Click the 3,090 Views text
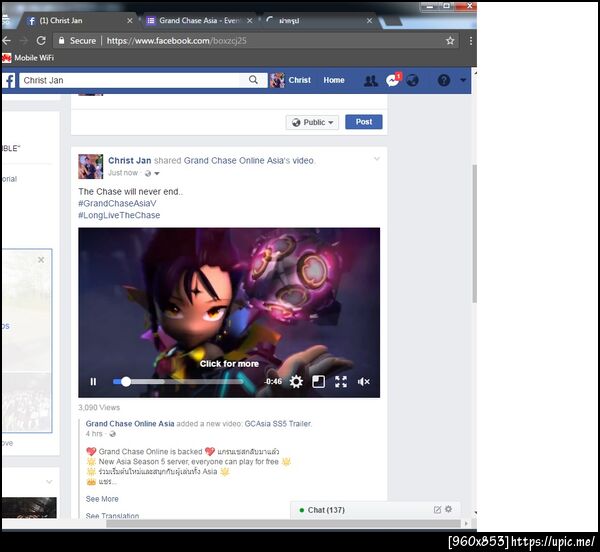 pos(99,408)
